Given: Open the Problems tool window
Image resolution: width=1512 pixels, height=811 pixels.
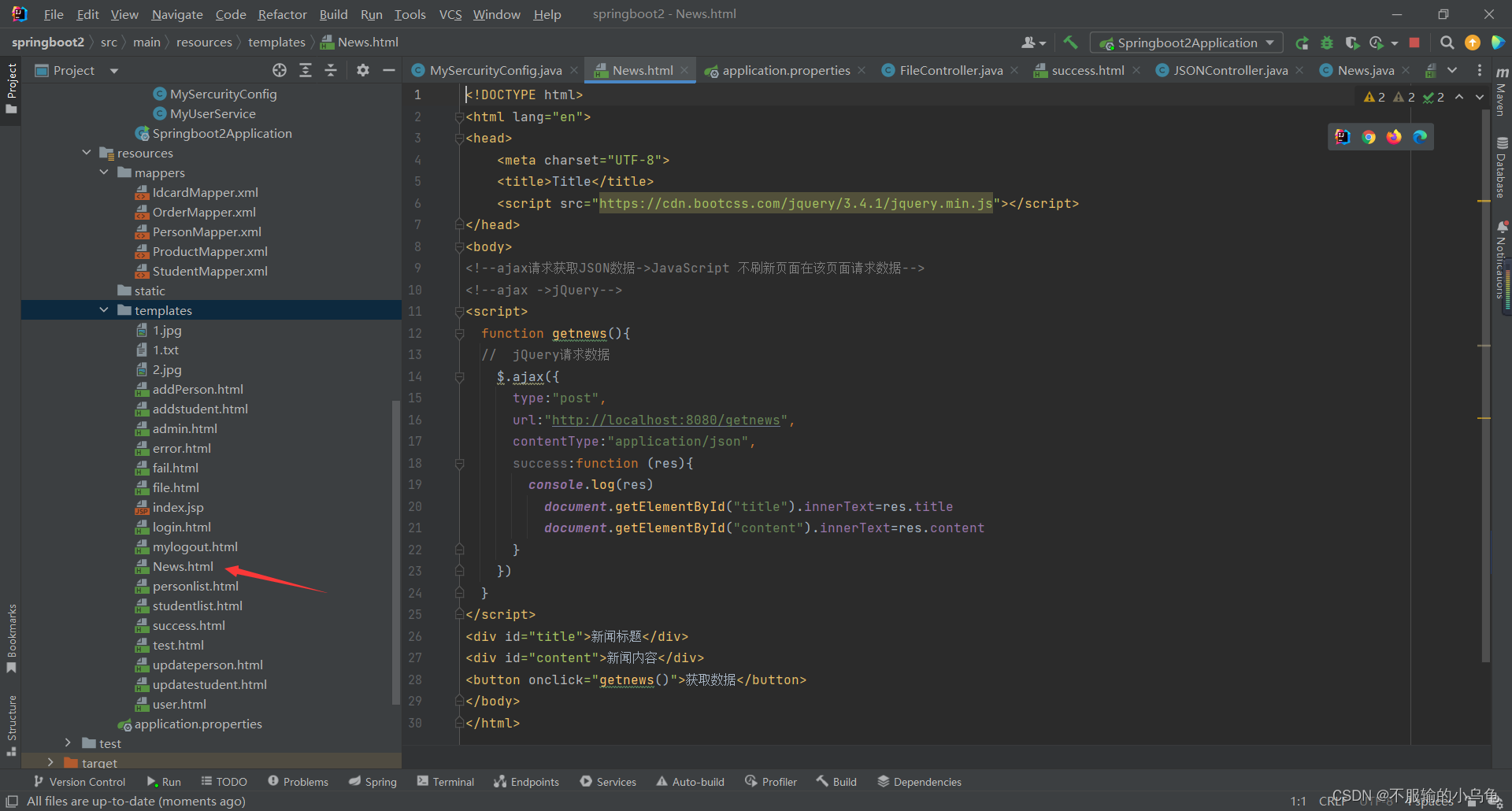Looking at the screenshot, I should pos(298,782).
